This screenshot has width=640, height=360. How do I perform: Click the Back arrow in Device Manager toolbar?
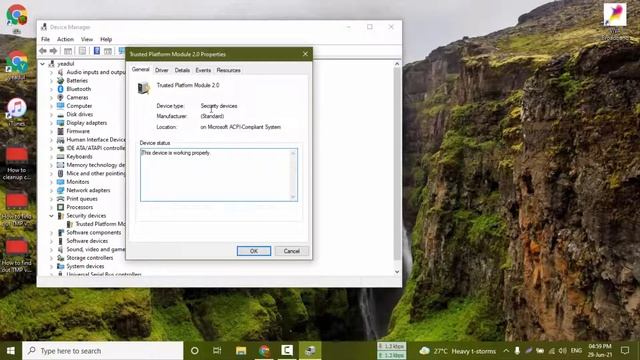pyautogui.click(x=43, y=51)
